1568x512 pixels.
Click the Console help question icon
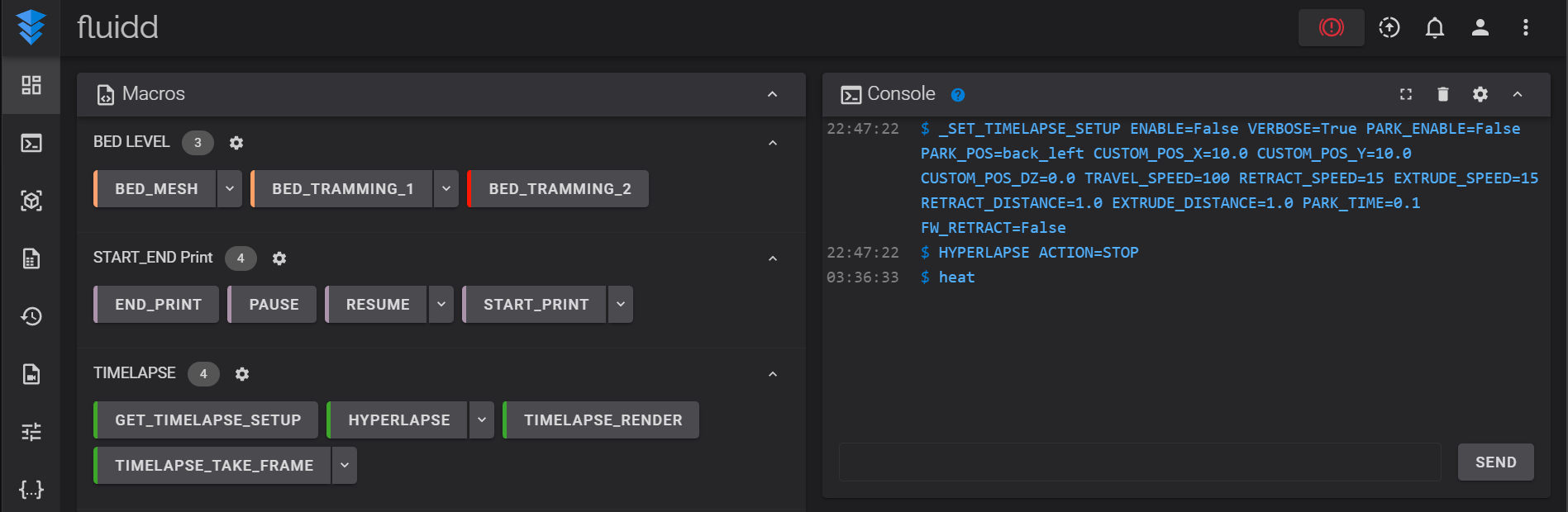click(x=958, y=95)
